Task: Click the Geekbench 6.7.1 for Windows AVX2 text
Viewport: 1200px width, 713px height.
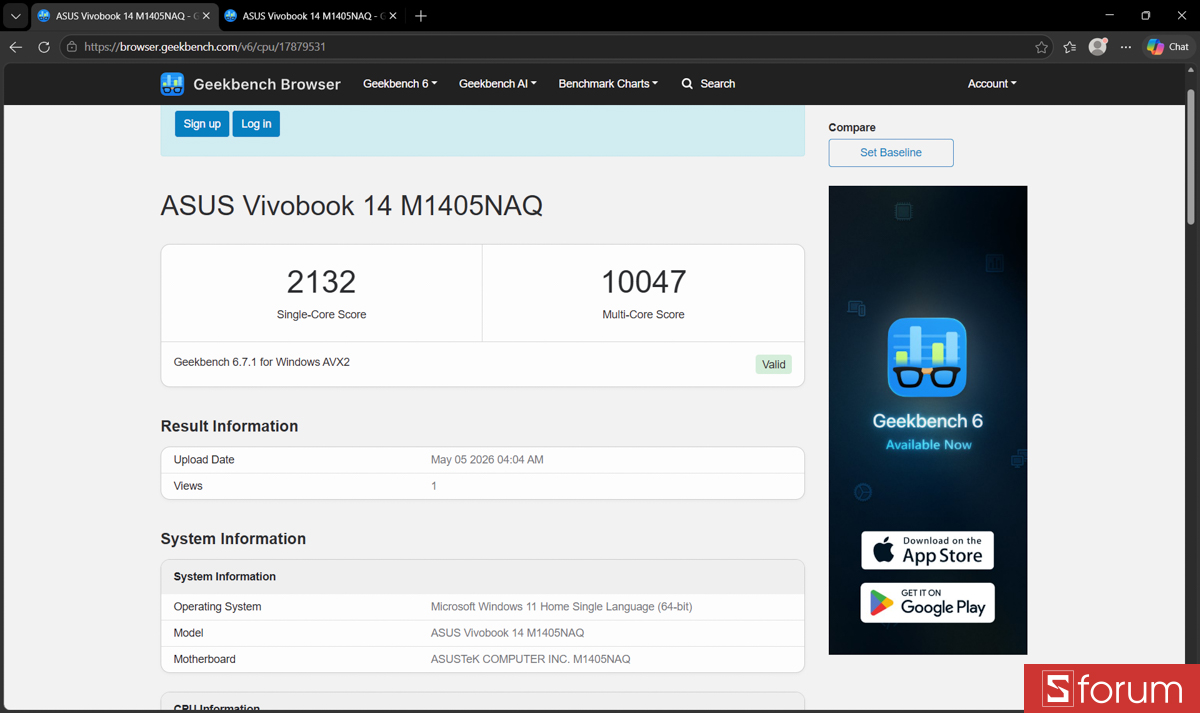Action: pyautogui.click(x=262, y=362)
